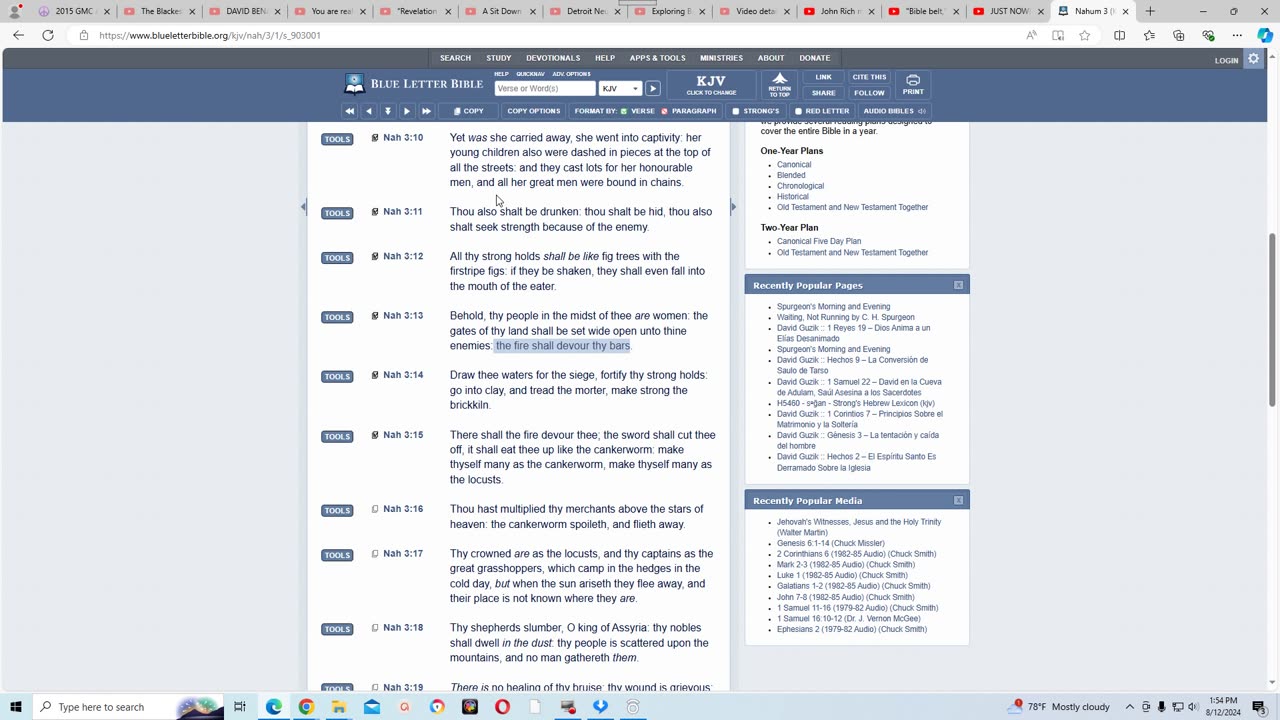Click the down-arrow scroll icon in toolbar
The height and width of the screenshot is (720, 1280).
pyautogui.click(x=388, y=111)
